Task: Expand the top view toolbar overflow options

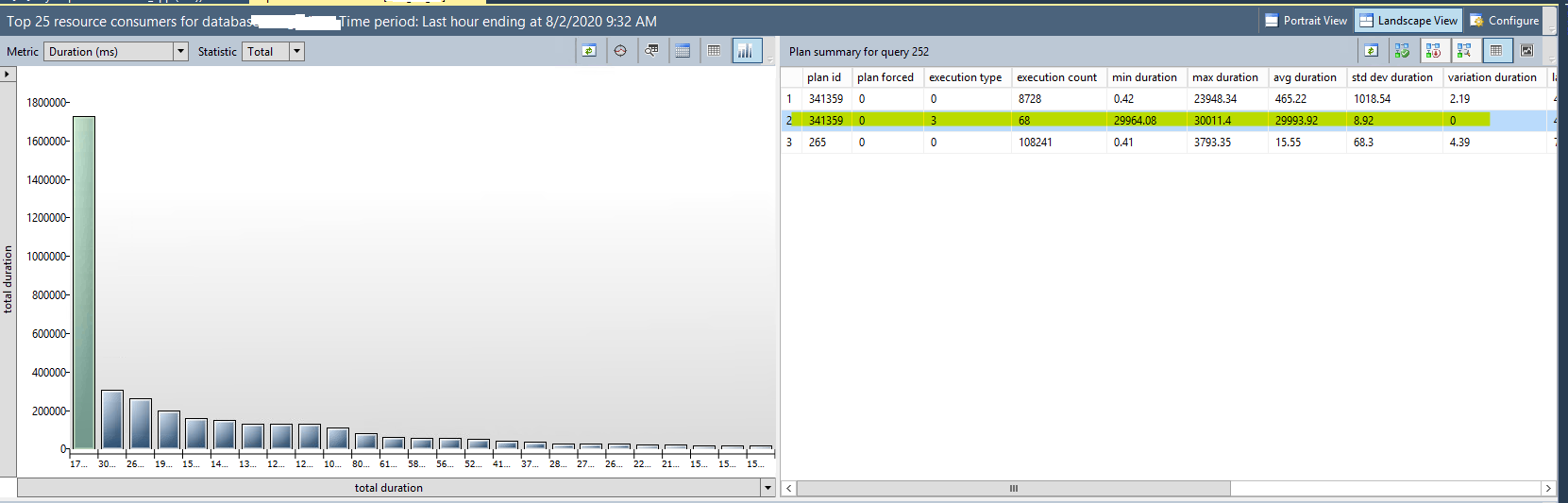Action: 1550,28
